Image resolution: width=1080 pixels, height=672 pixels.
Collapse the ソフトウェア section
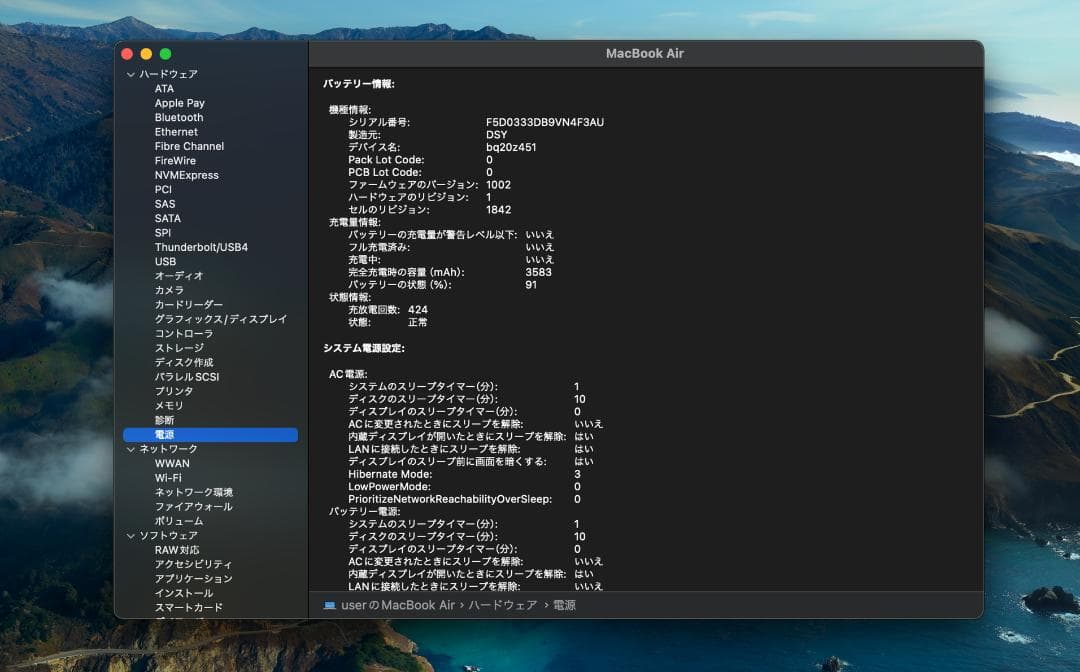(x=131, y=535)
